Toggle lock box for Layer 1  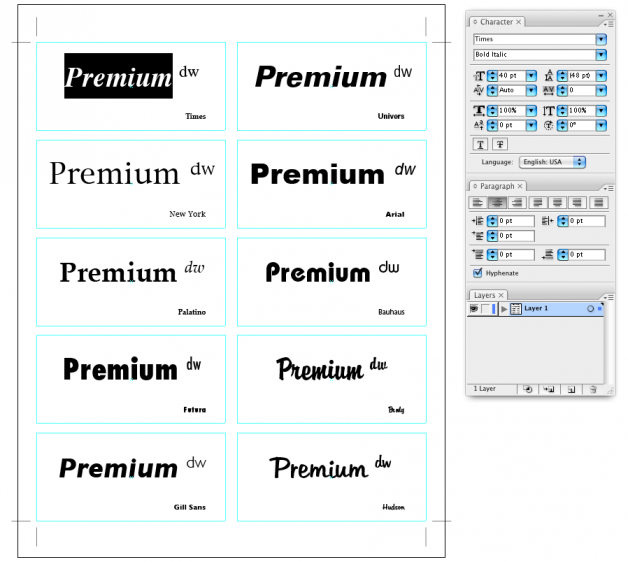[x=485, y=308]
